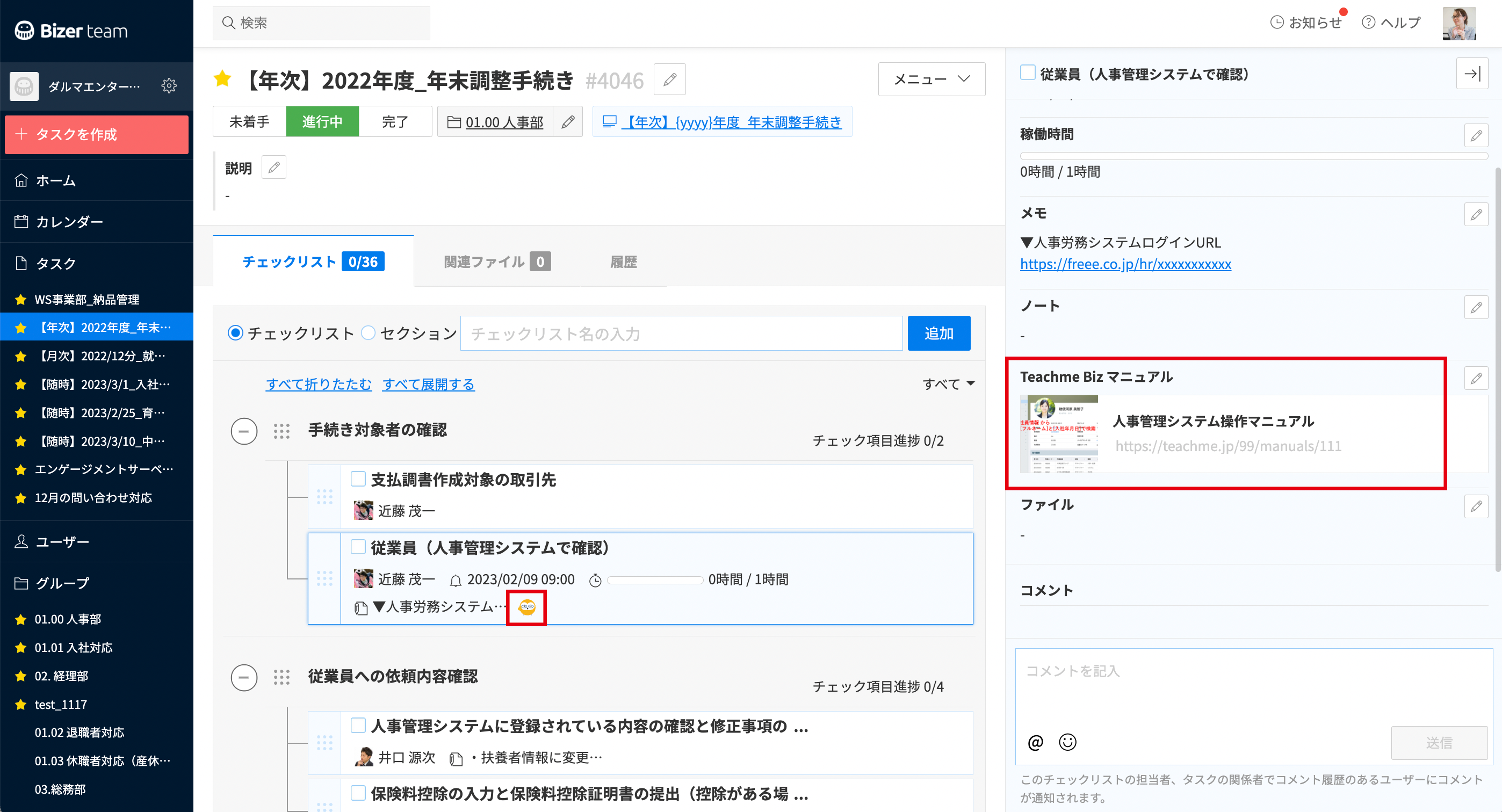The width and height of the screenshot is (1502, 812).
Task: Open the freee.co.jp login URL link
Action: click(x=1125, y=264)
